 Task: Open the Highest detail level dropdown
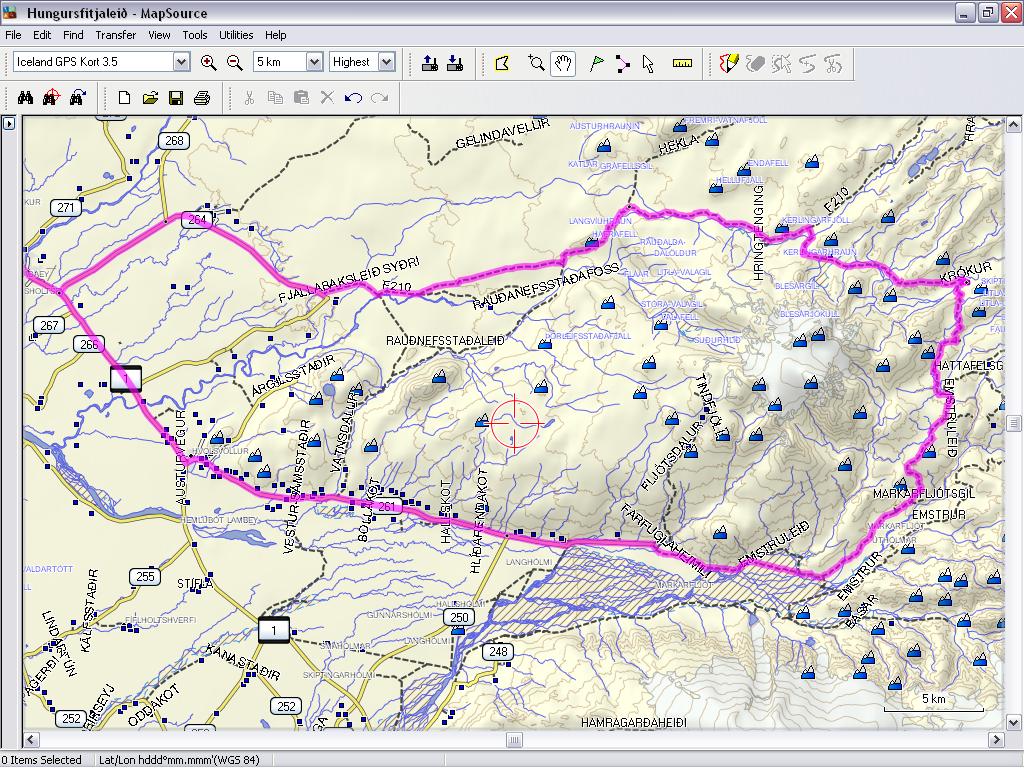coord(387,62)
